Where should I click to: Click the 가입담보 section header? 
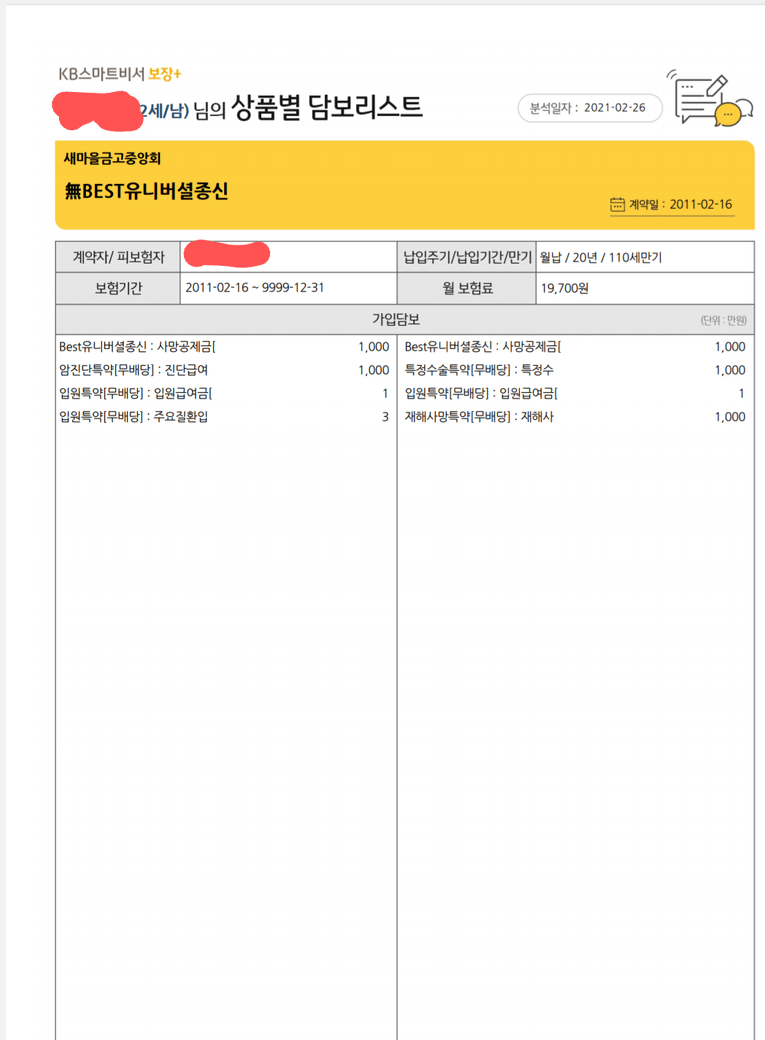tap(403, 319)
